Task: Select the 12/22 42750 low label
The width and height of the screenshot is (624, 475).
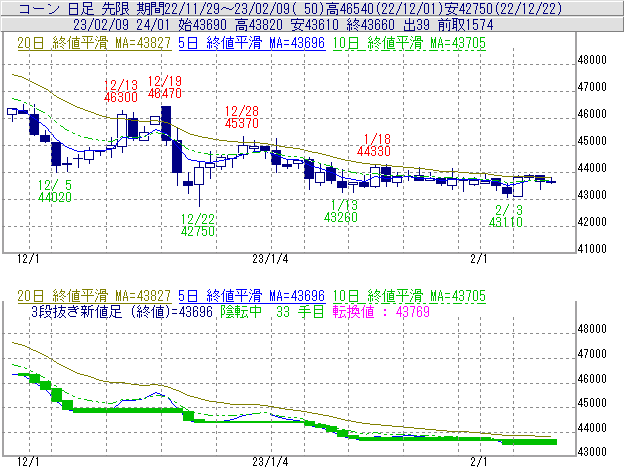Action: [198, 225]
